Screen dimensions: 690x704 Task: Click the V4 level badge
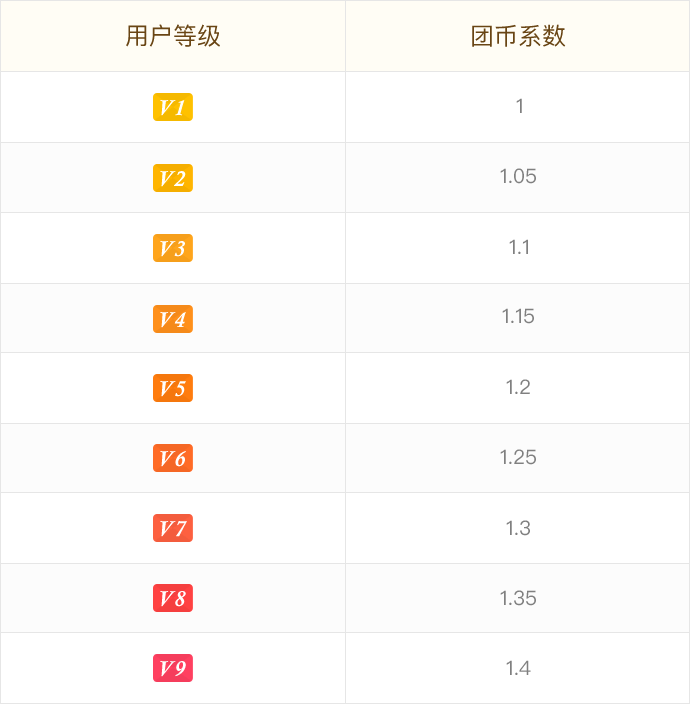coord(173,319)
